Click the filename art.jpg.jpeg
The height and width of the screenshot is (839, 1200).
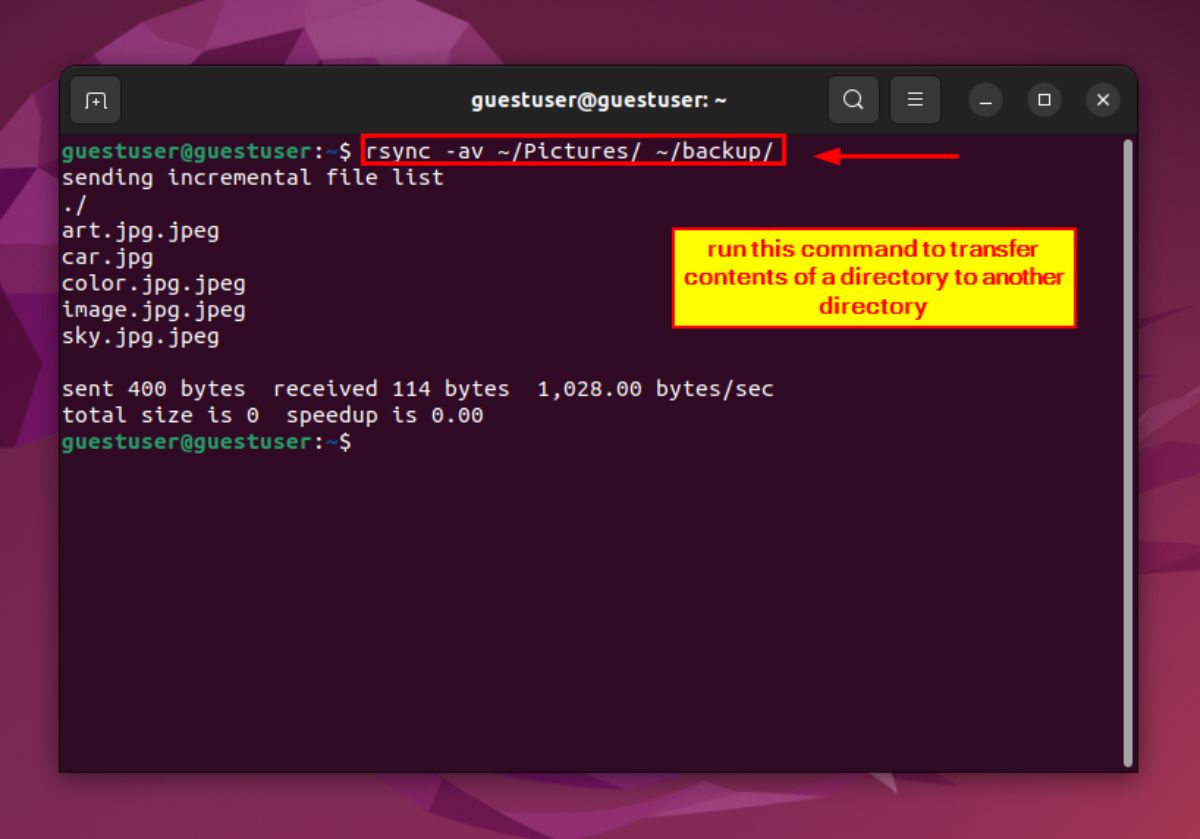coord(140,230)
